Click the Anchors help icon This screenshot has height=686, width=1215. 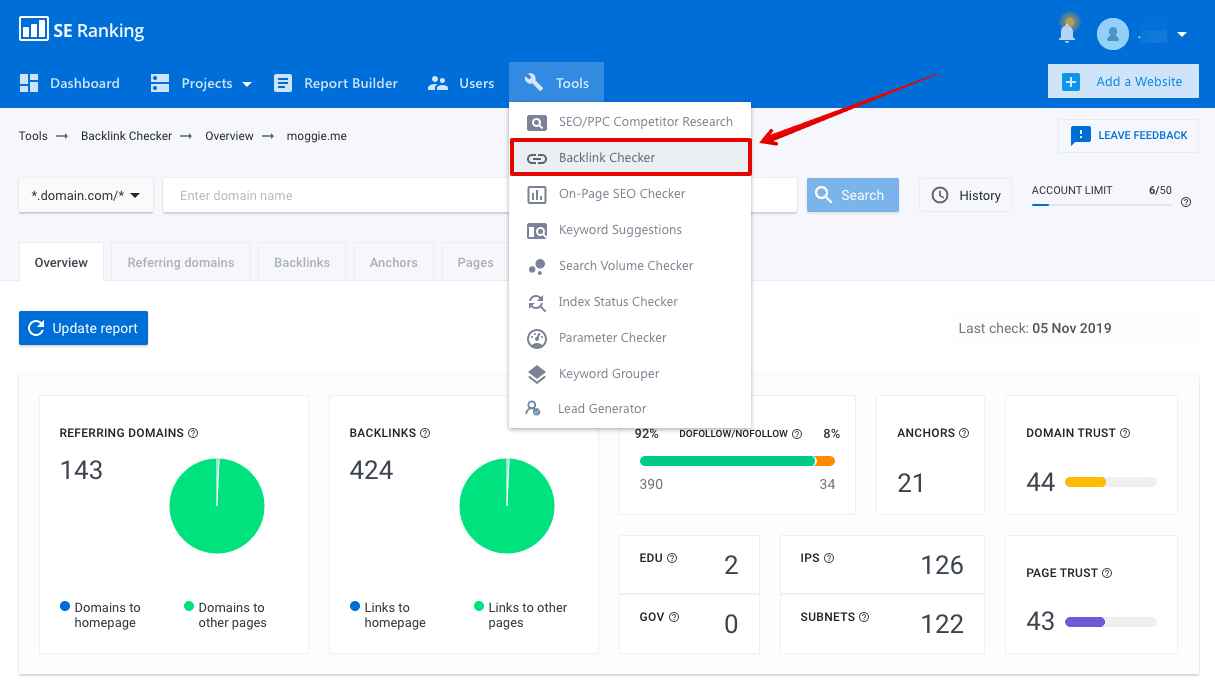click(964, 433)
